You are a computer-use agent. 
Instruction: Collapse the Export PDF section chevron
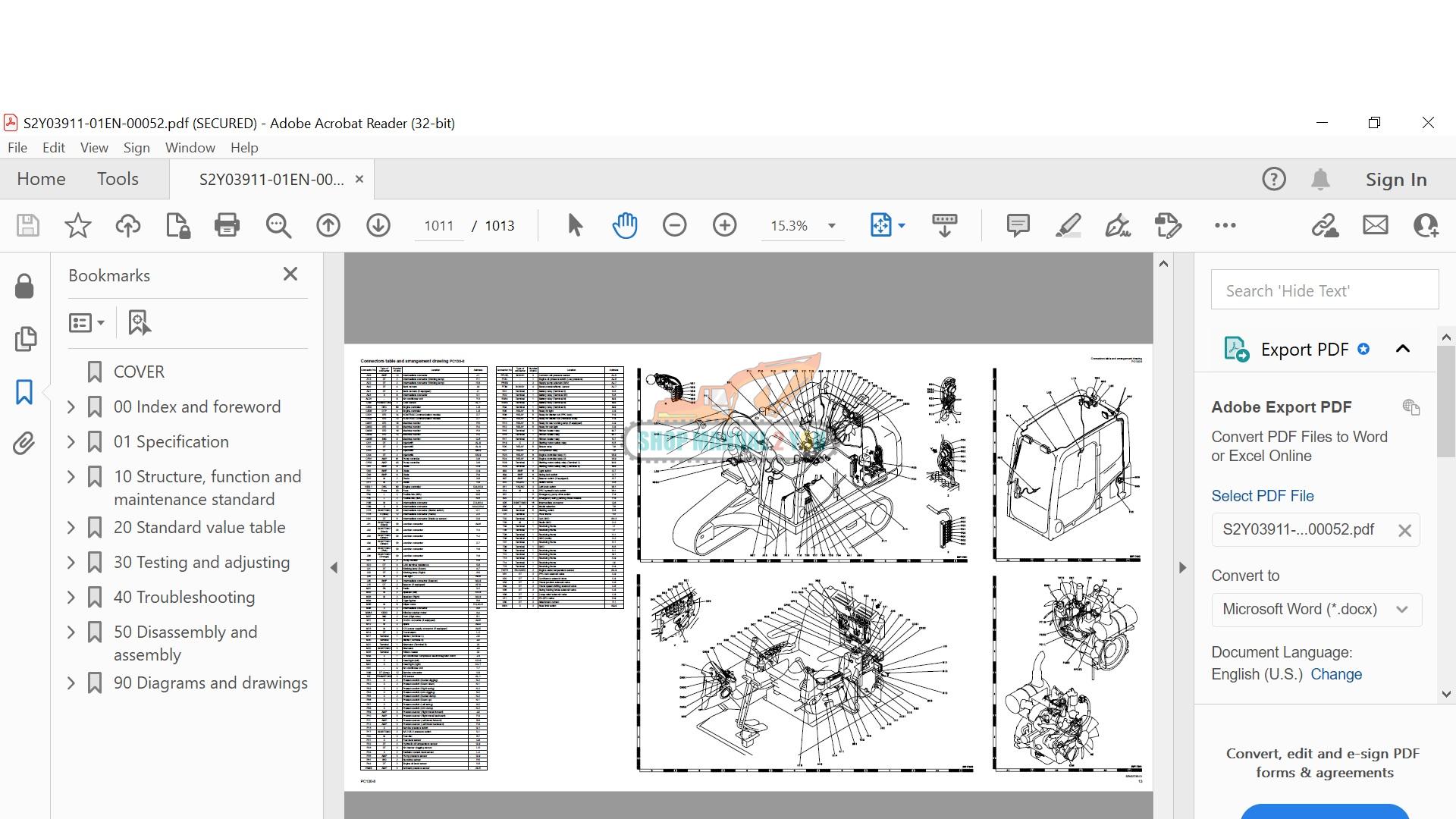[x=1403, y=349]
